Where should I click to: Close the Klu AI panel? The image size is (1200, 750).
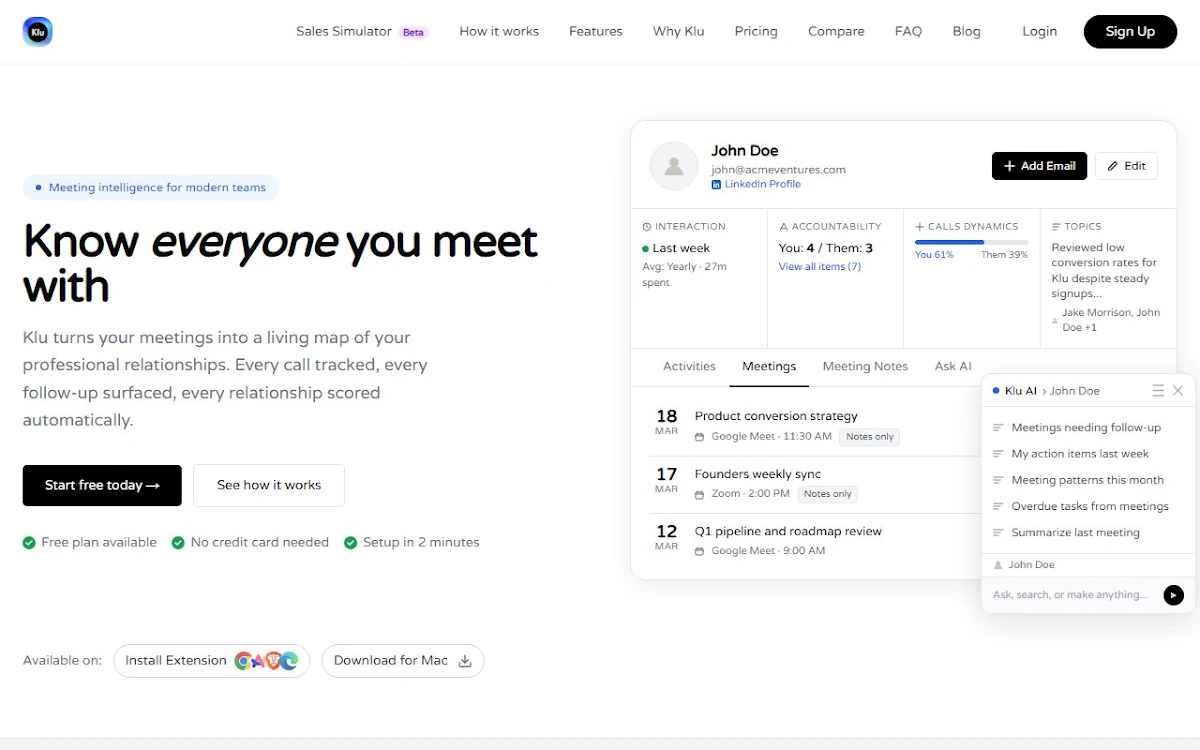coord(1178,391)
